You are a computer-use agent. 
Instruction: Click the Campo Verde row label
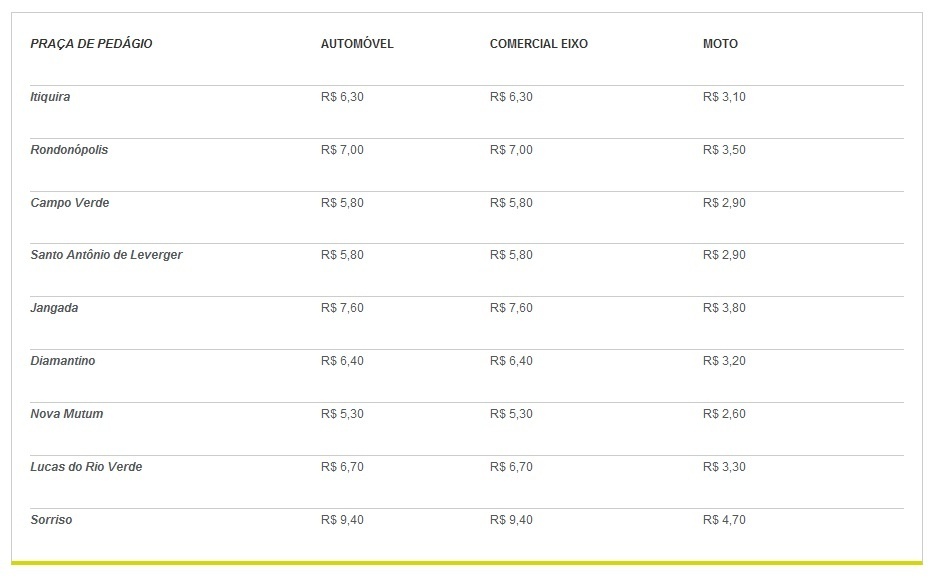(x=70, y=203)
